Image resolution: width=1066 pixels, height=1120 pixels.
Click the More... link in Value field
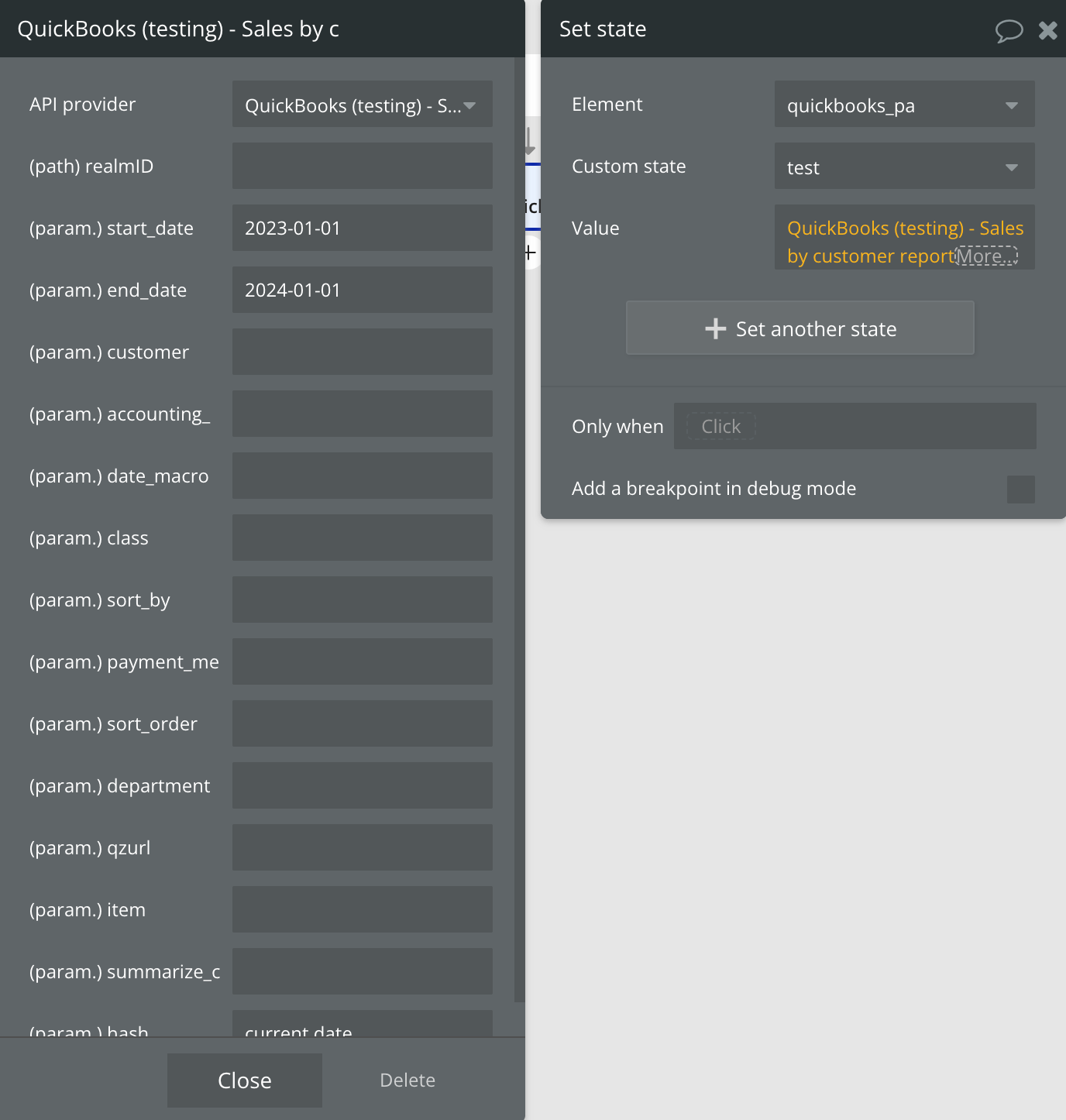tap(986, 256)
